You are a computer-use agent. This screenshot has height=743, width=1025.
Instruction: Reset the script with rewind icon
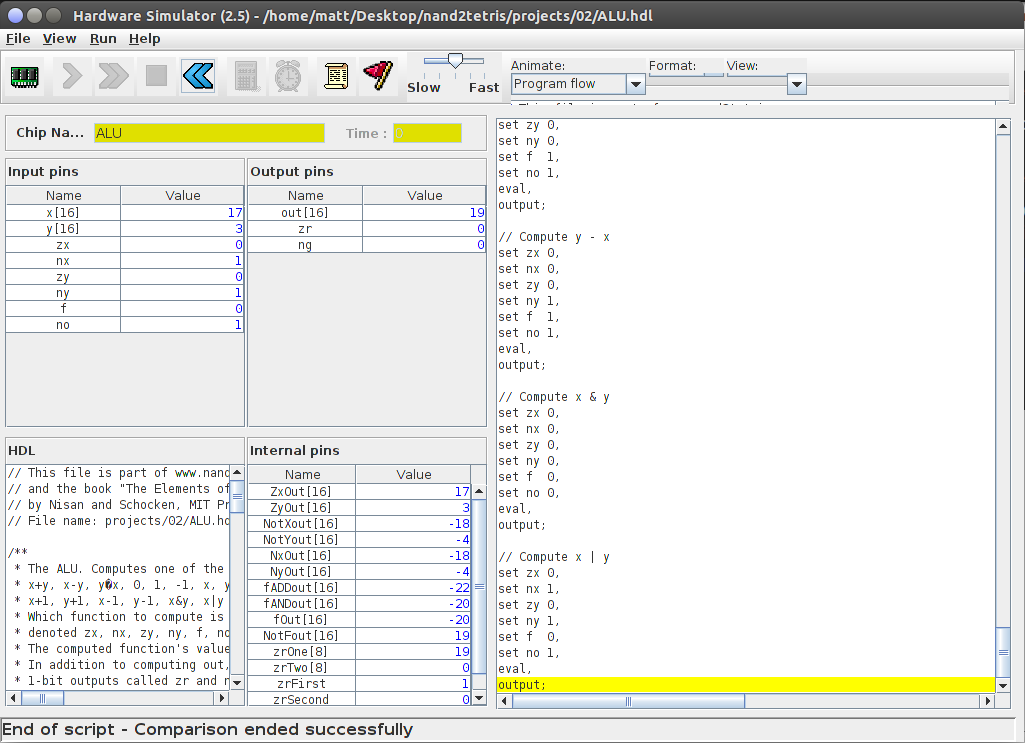tap(198, 75)
